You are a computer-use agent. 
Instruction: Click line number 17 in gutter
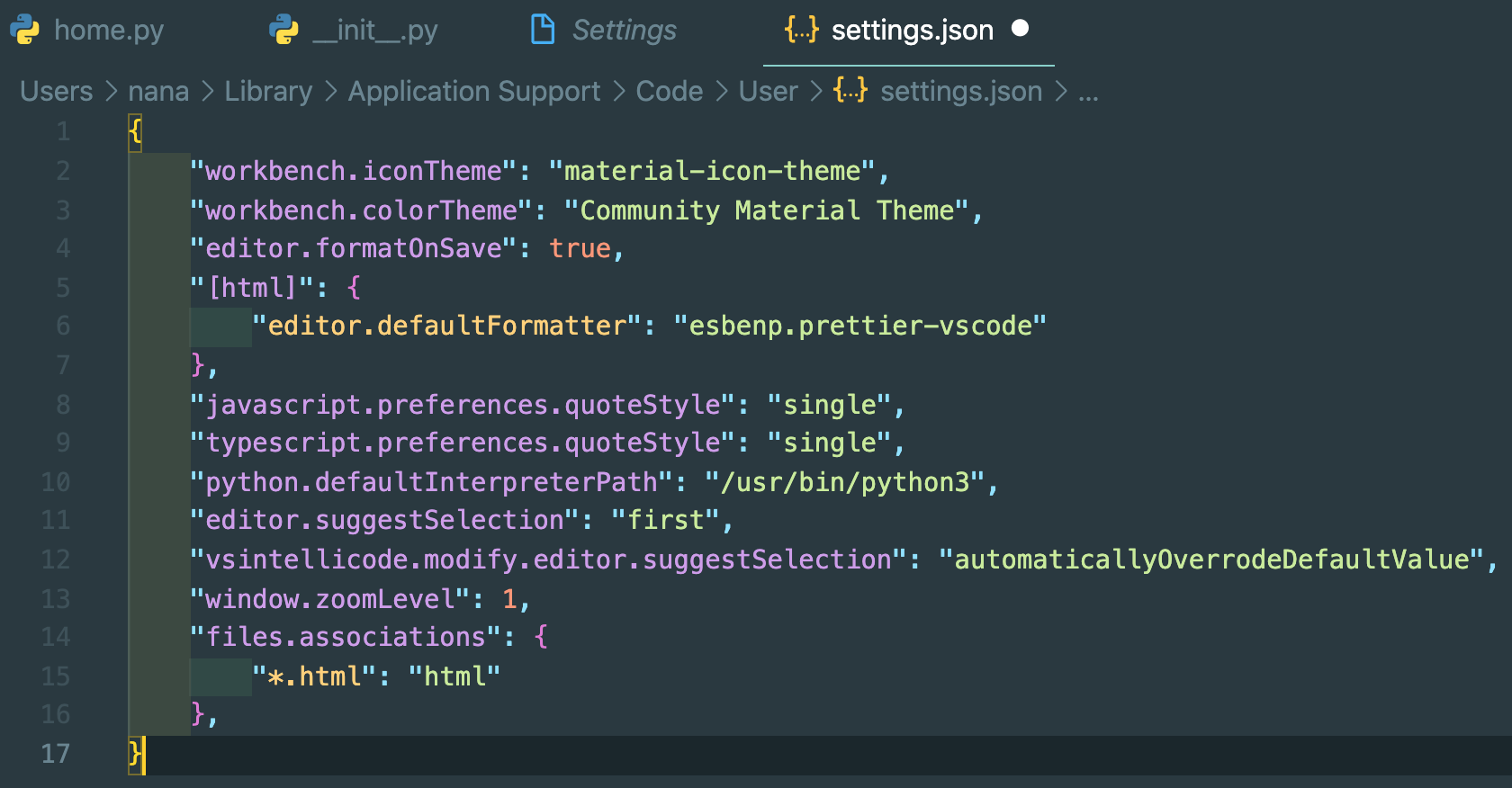pos(56,754)
